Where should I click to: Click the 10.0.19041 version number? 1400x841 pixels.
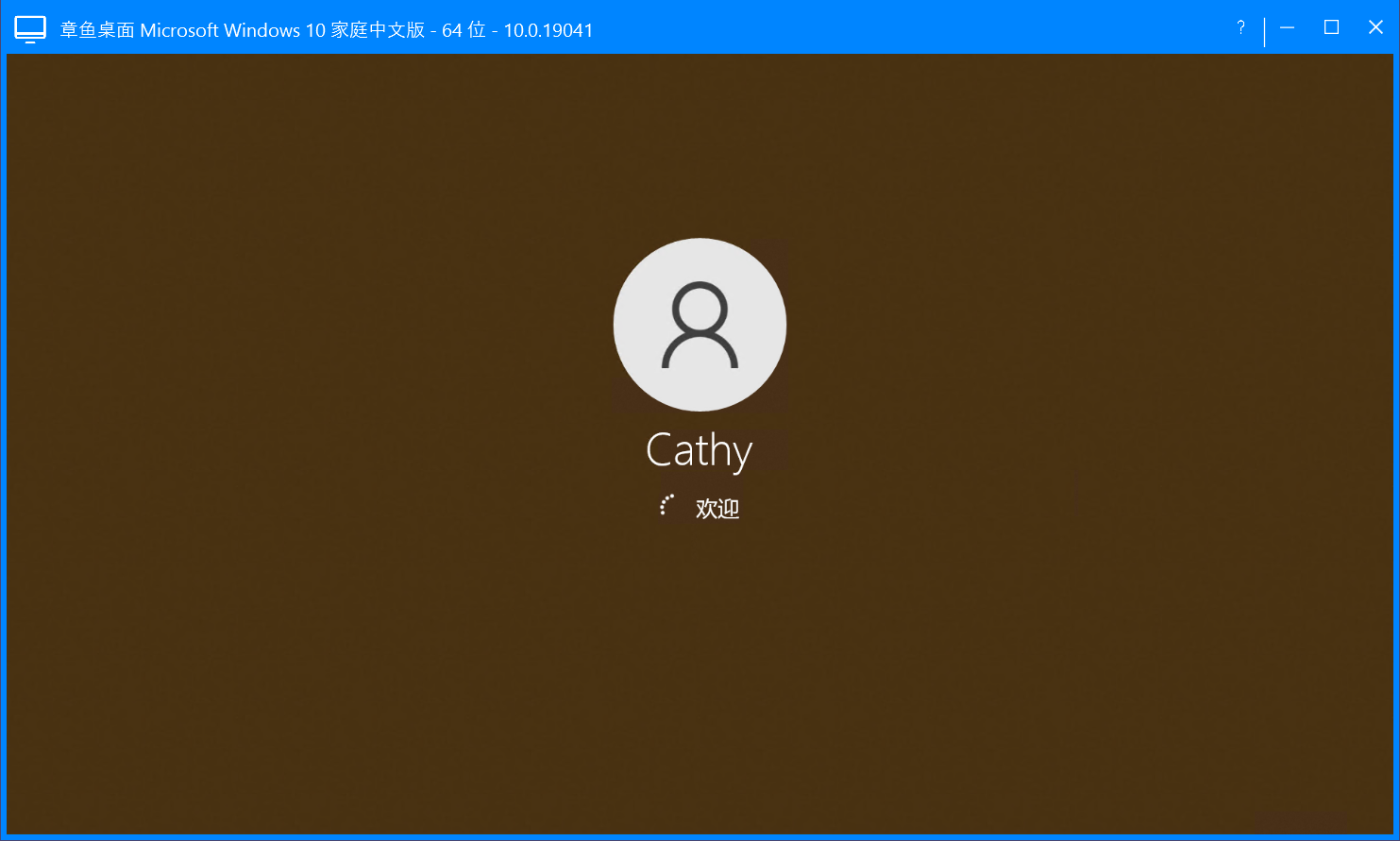click(548, 30)
